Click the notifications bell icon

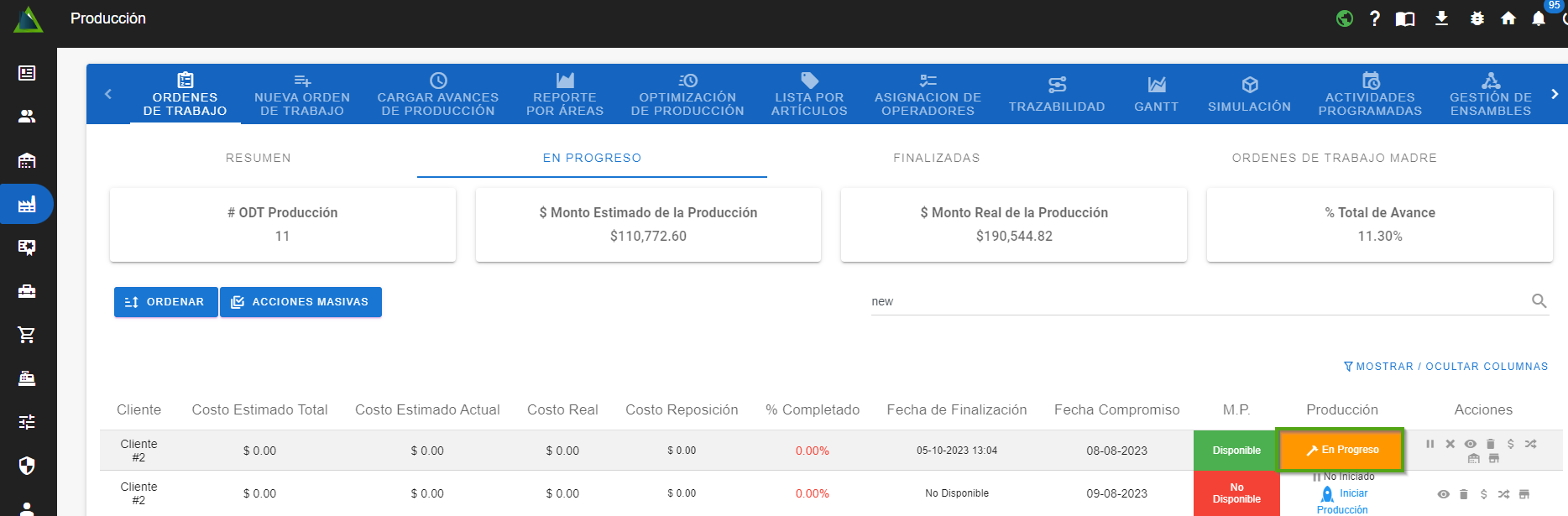[x=1538, y=18]
